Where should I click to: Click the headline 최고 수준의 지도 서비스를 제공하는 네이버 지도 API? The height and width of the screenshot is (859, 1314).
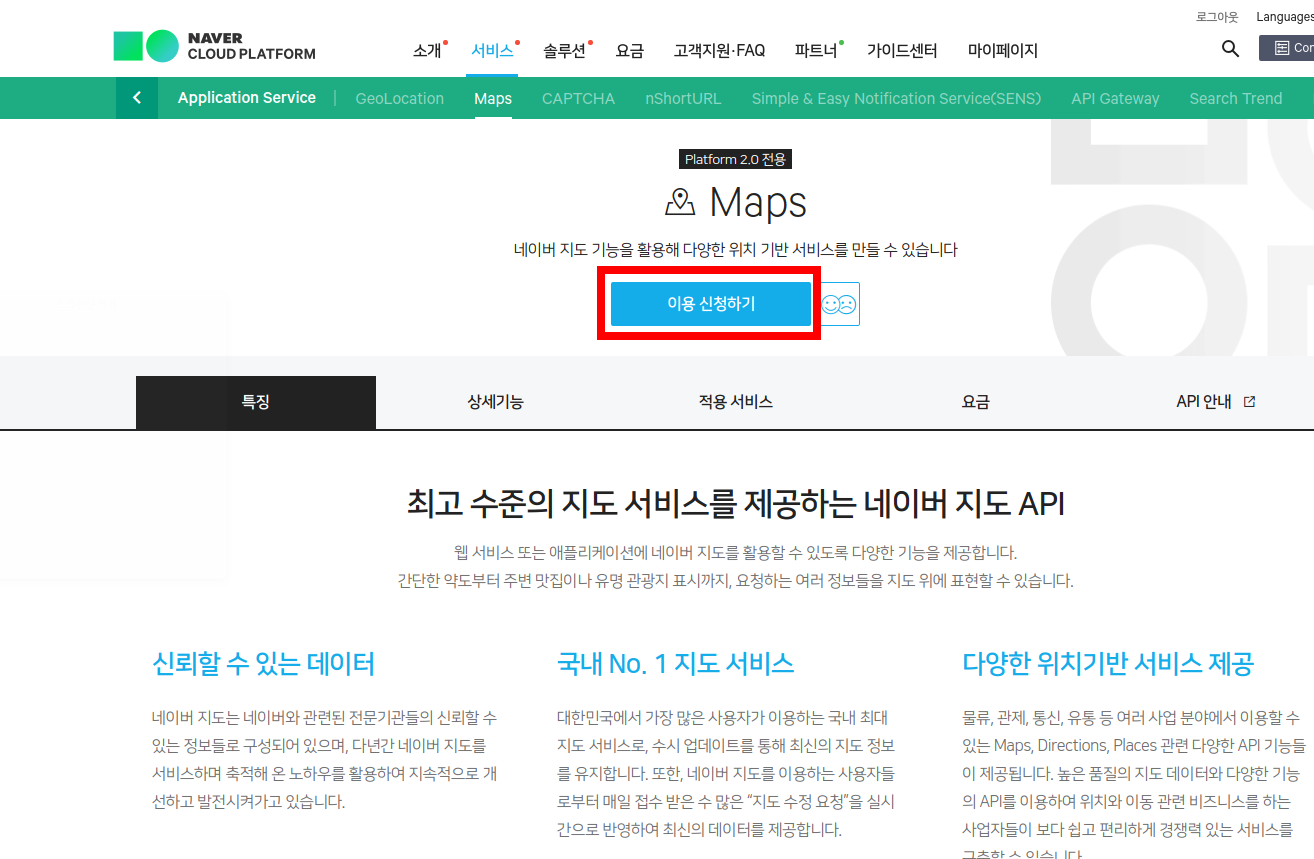(736, 503)
